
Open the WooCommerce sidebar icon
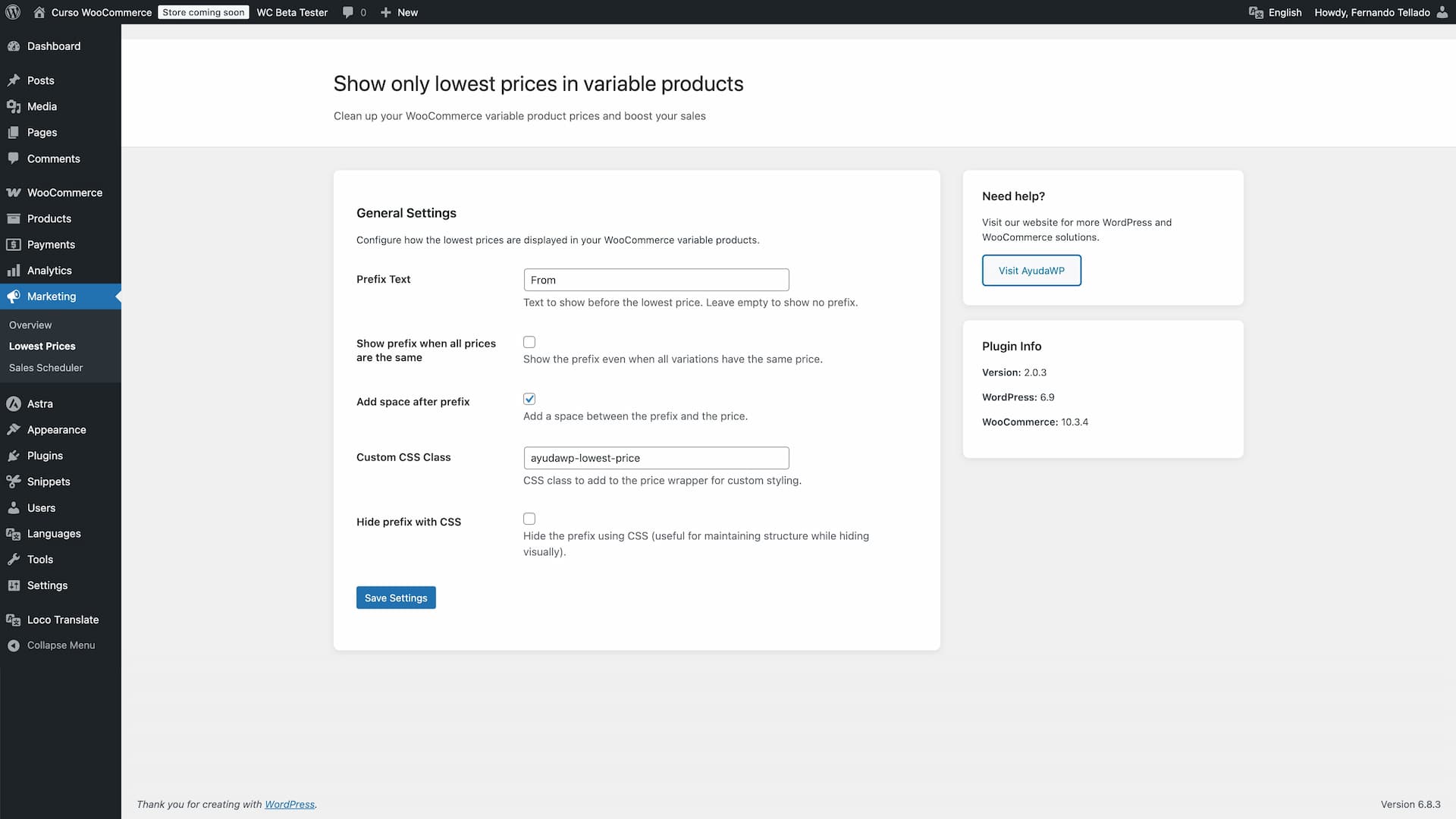(x=14, y=193)
